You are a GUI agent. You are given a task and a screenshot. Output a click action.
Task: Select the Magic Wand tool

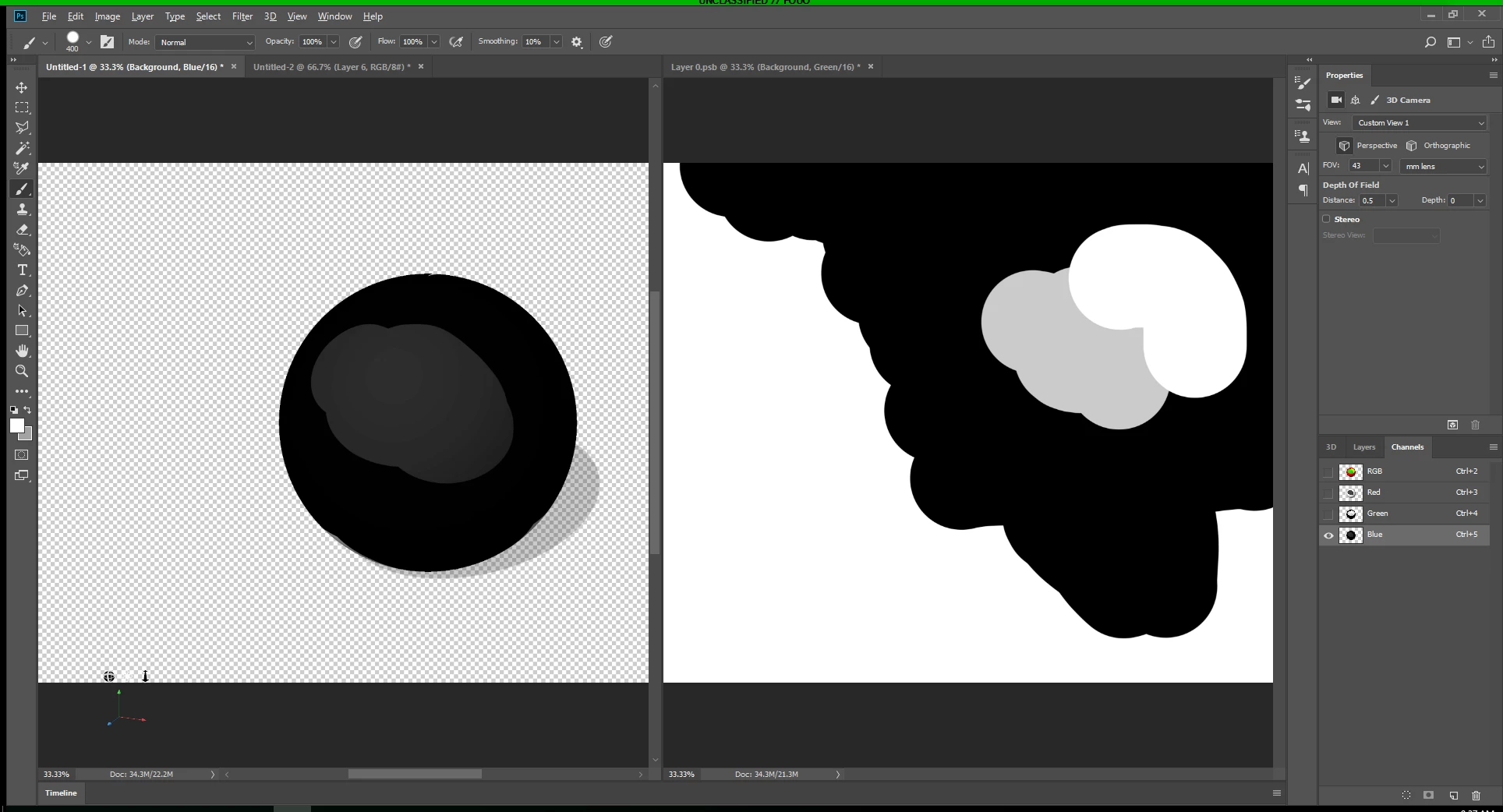point(22,148)
